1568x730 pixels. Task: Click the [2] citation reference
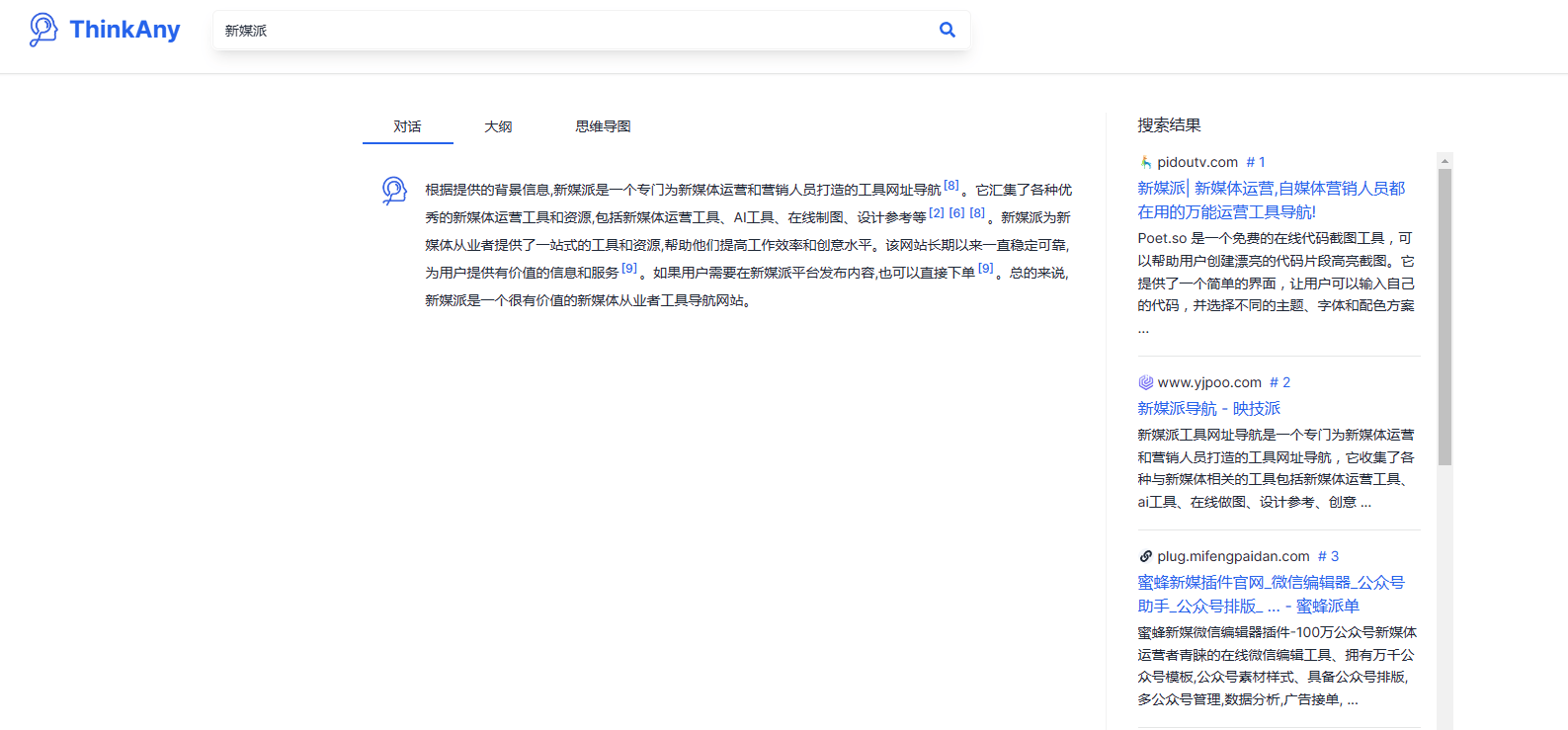(936, 212)
